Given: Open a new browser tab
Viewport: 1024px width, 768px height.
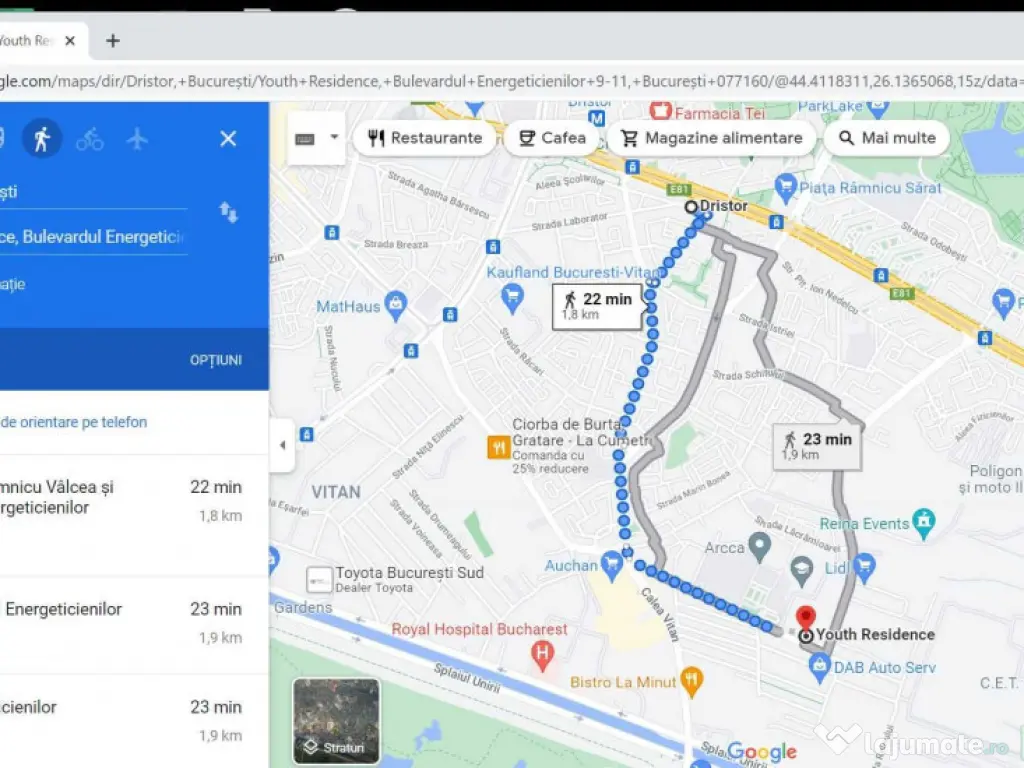Looking at the screenshot, I should coord(113,41).
